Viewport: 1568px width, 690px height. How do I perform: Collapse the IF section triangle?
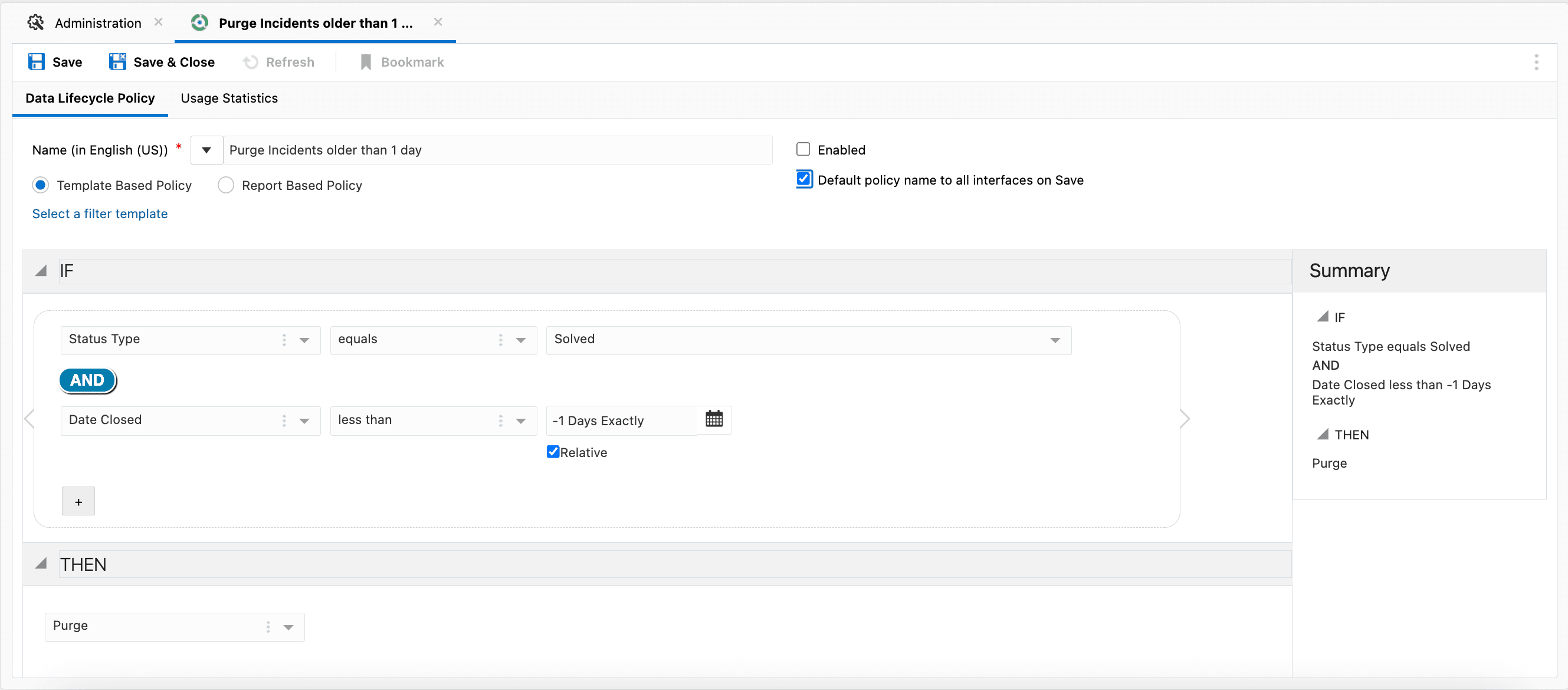pyautogui.click(x=41, y=271)
